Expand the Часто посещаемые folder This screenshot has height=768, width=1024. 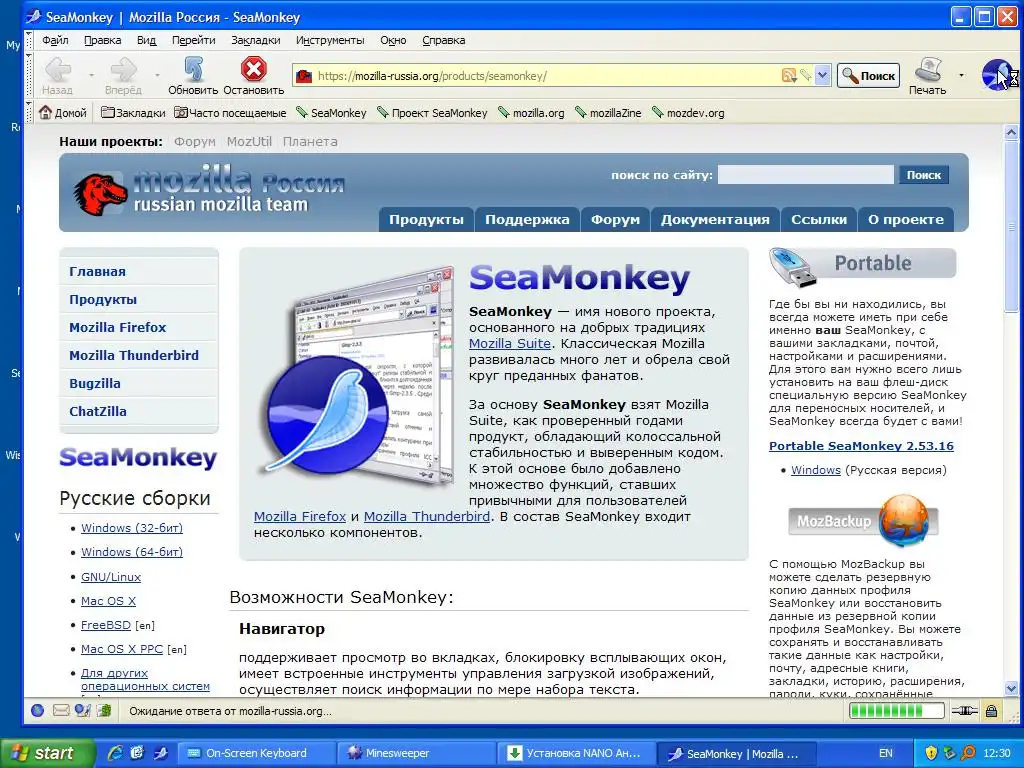[x=230, y=113]
